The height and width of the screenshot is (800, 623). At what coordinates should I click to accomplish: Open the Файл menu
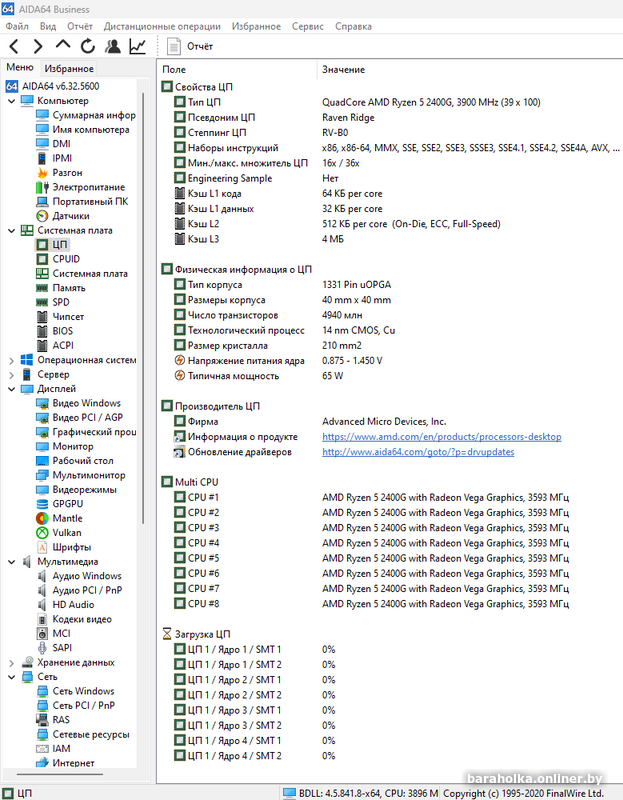[17, 26]
